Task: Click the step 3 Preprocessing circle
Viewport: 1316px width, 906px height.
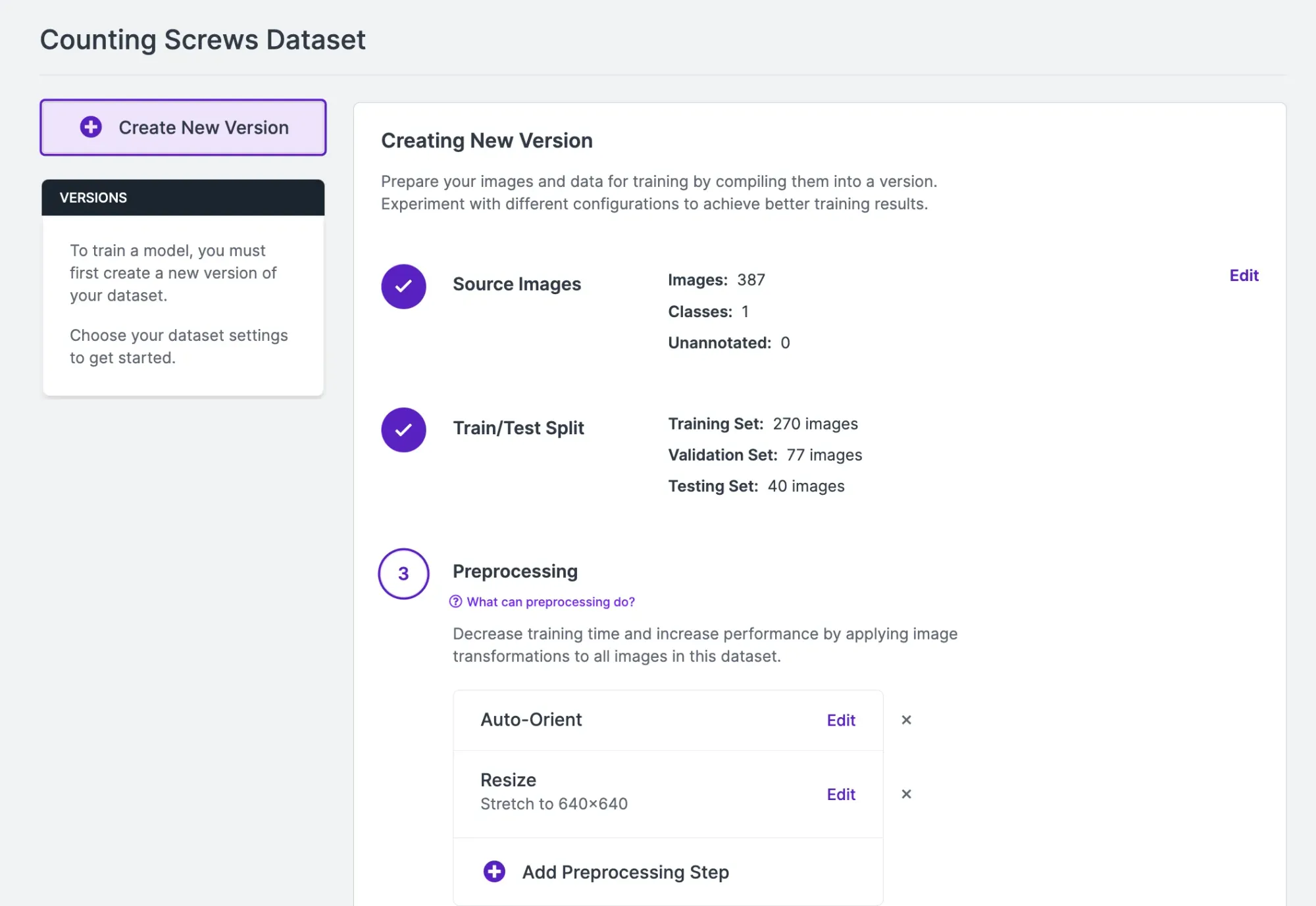Action: coord(403,574)
